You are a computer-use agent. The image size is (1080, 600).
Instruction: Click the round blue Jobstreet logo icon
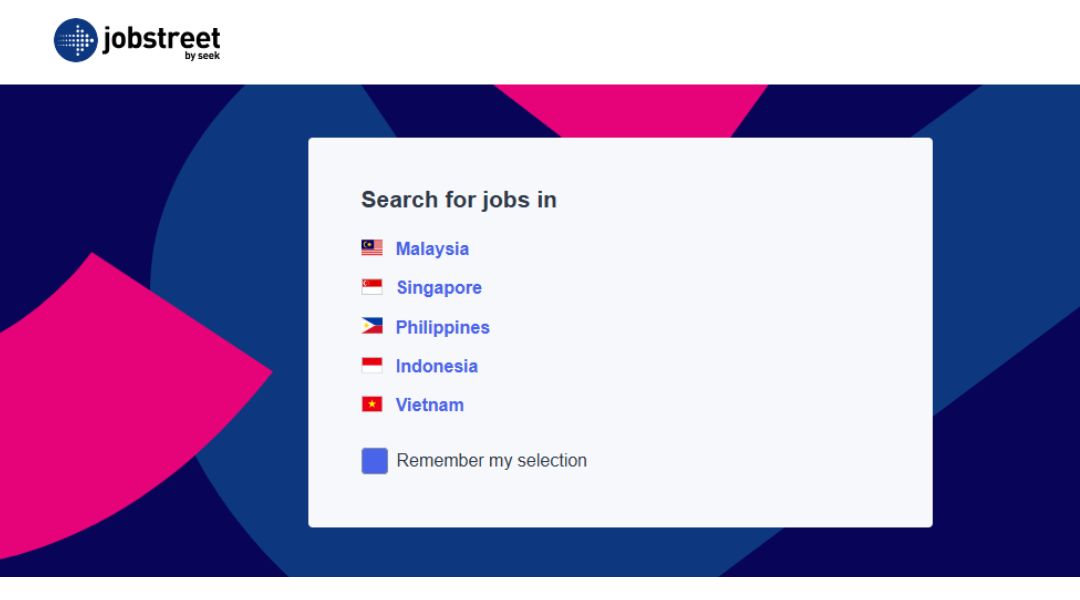click(76, 40)
